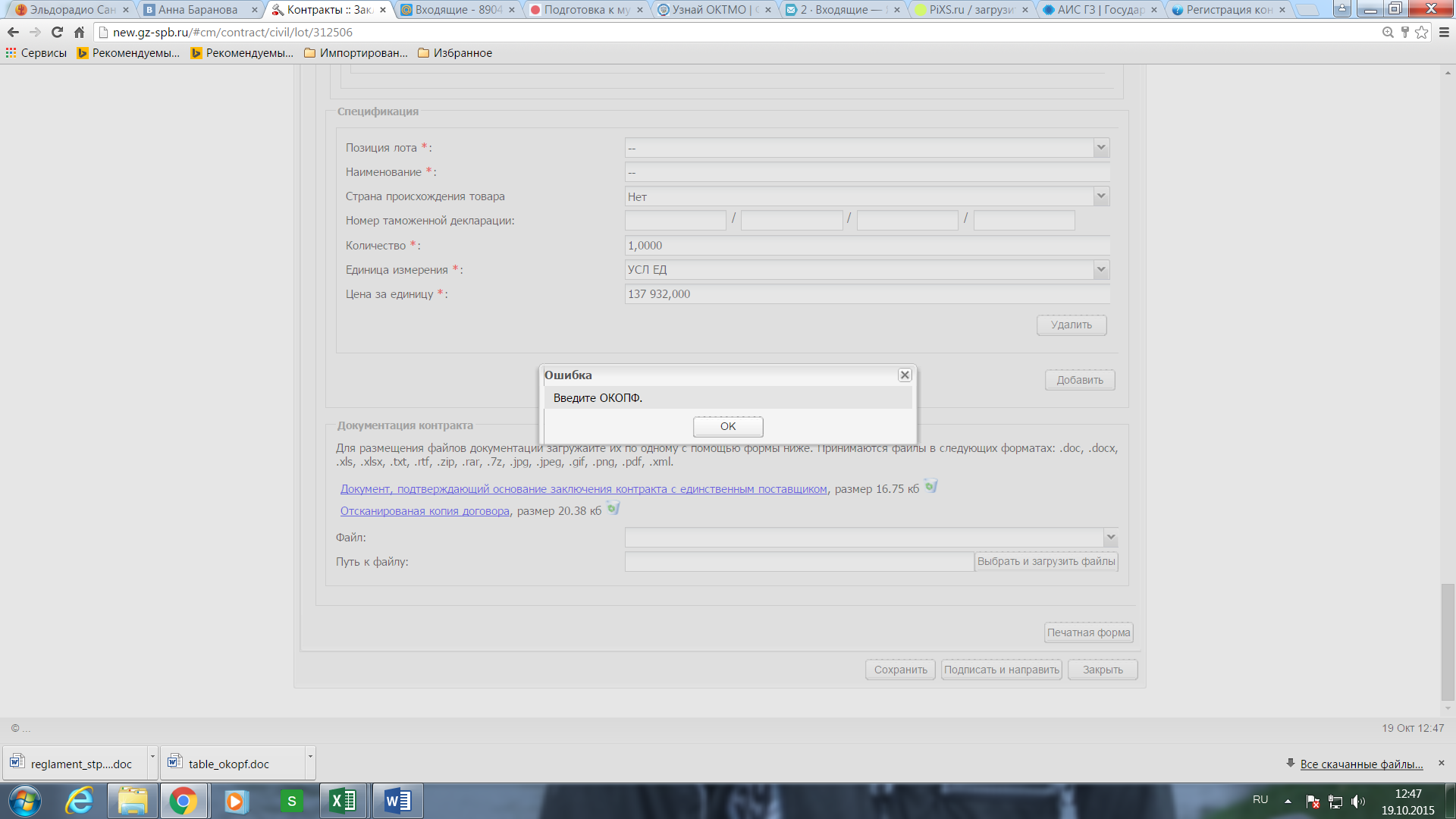Viewport: 1456px width, 819px height.
Task: Expand Единица измерения dropdown
Action: [x=1101, y=269]
